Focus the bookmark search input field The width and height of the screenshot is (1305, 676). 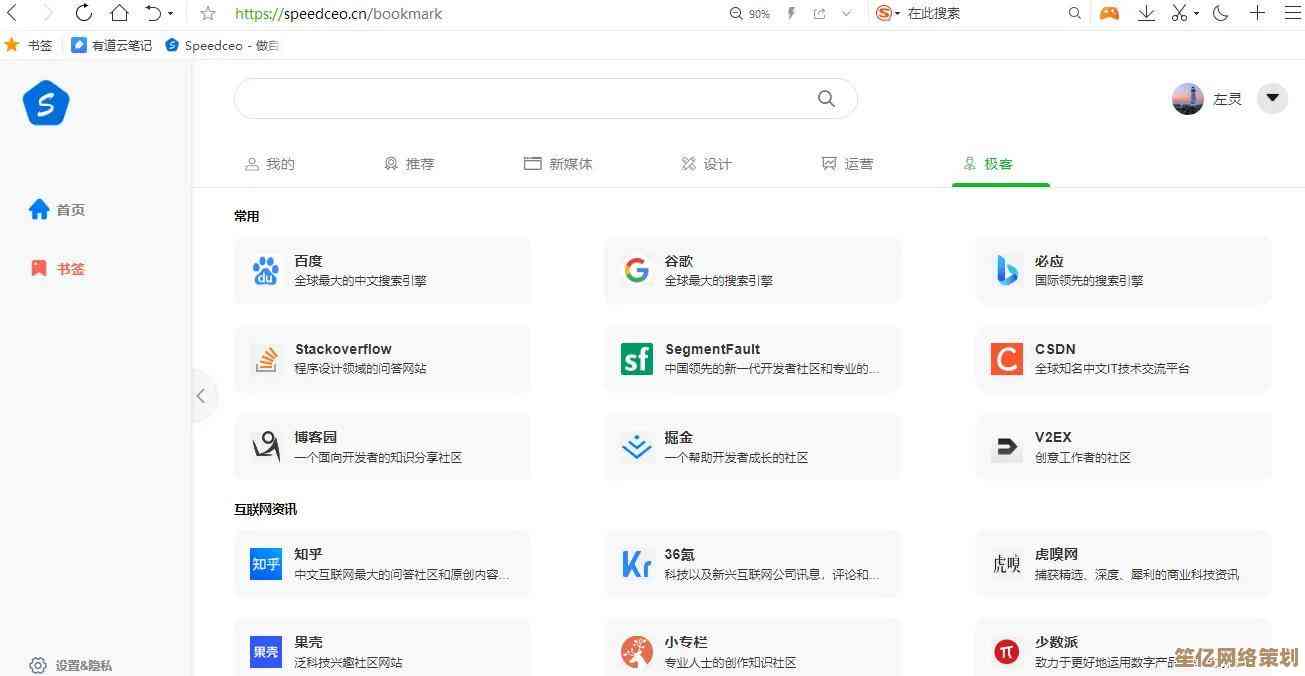[520, 99]
